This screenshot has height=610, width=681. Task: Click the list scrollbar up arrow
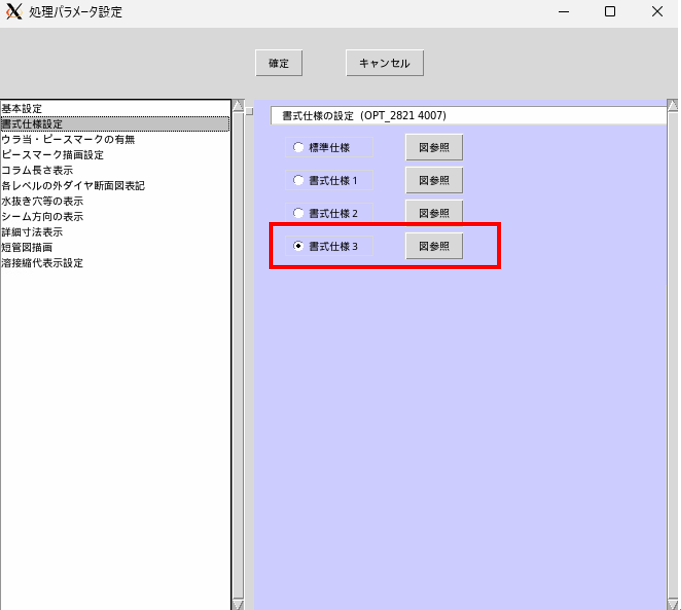click(238, 106)
